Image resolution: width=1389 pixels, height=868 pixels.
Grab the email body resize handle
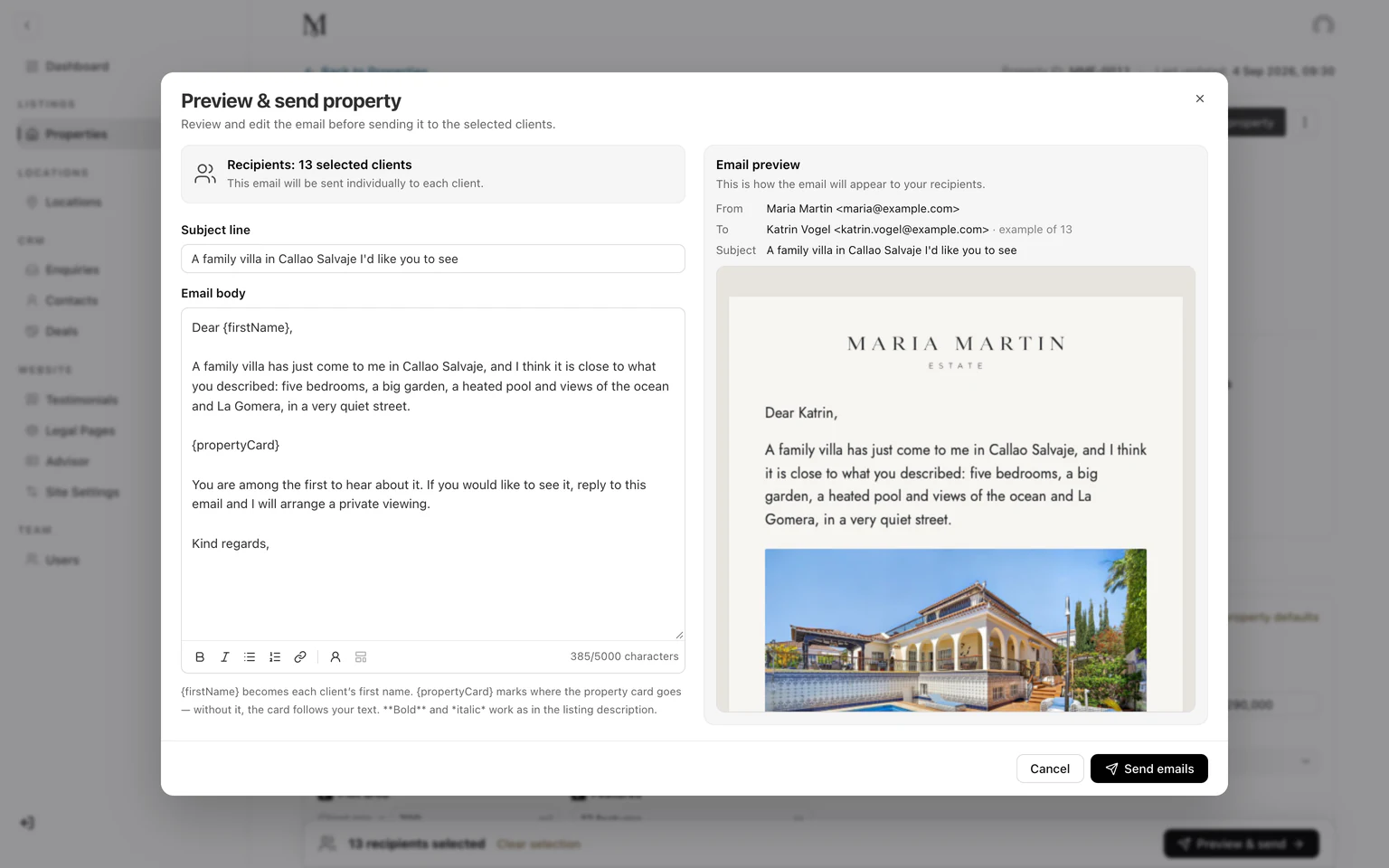(679, 635)
